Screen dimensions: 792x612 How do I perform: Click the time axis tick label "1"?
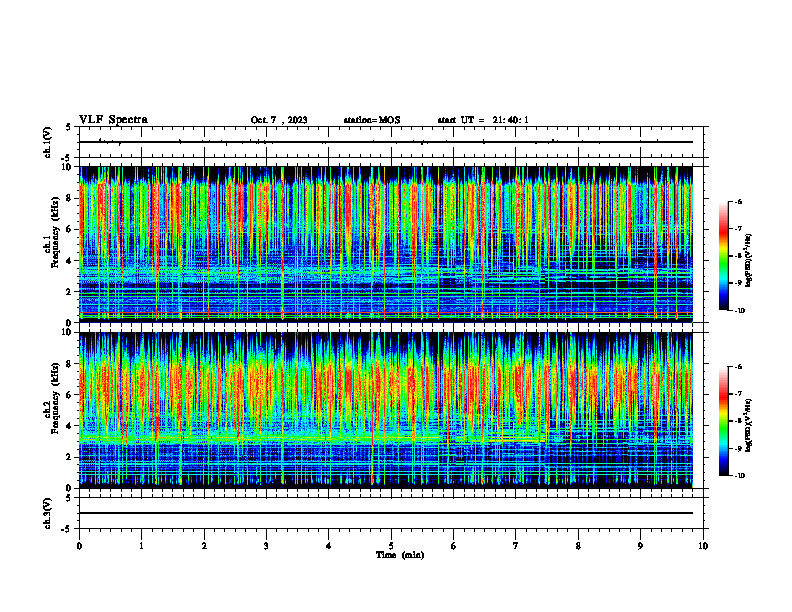click(141, 546)
